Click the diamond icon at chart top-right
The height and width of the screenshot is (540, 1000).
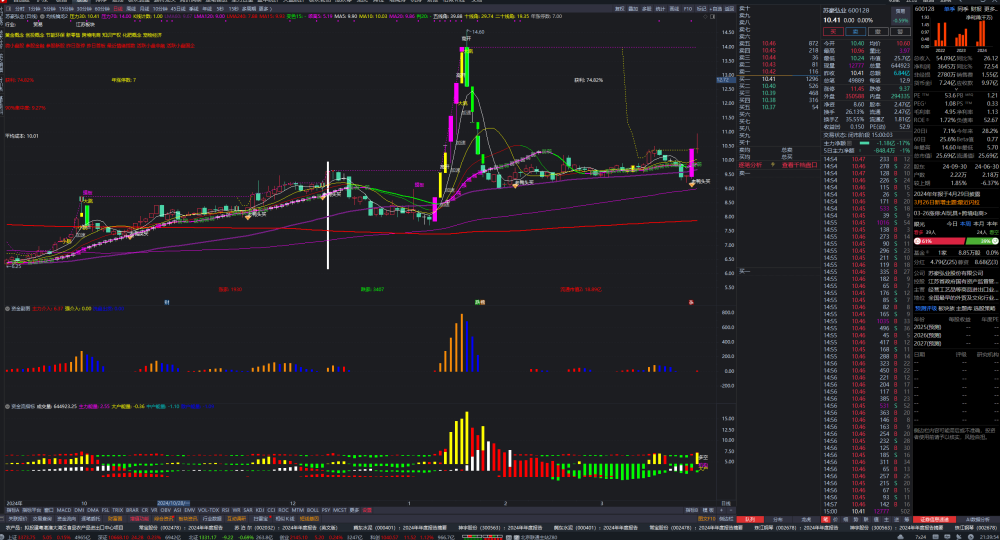(x=705, y=17)
